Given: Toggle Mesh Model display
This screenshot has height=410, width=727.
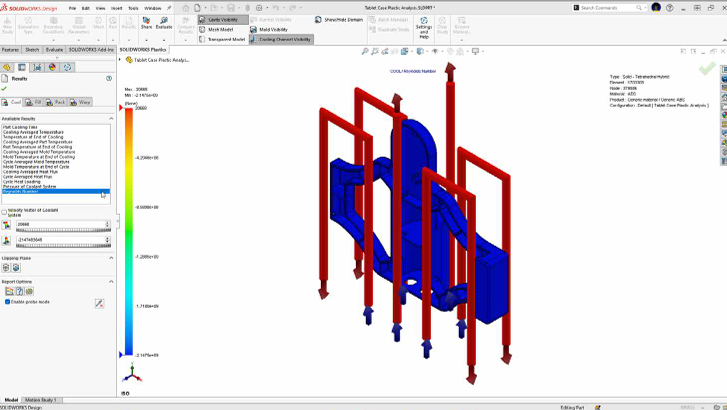Looking at the screenshot, I should point(217,29).
